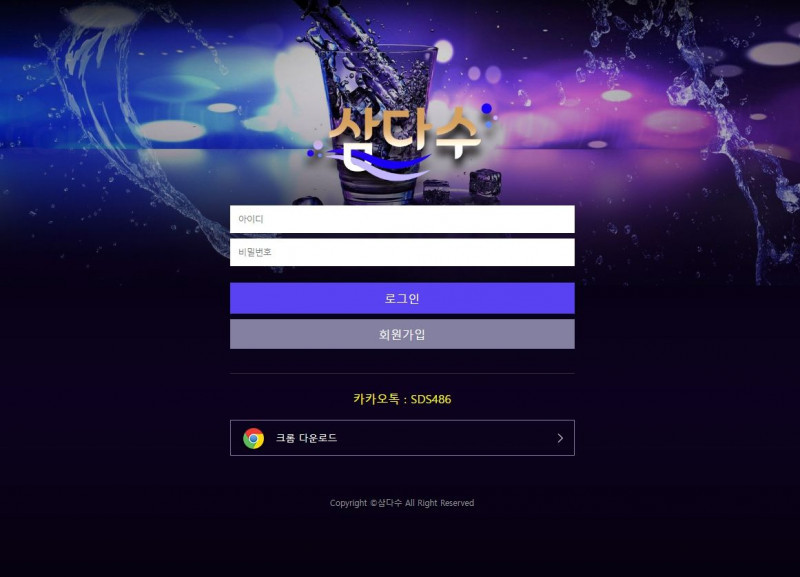The width and height of the screenshot is (800, 577).
Task: Click the Copyright 삼다수 footer text
Action: click(366, 503)
